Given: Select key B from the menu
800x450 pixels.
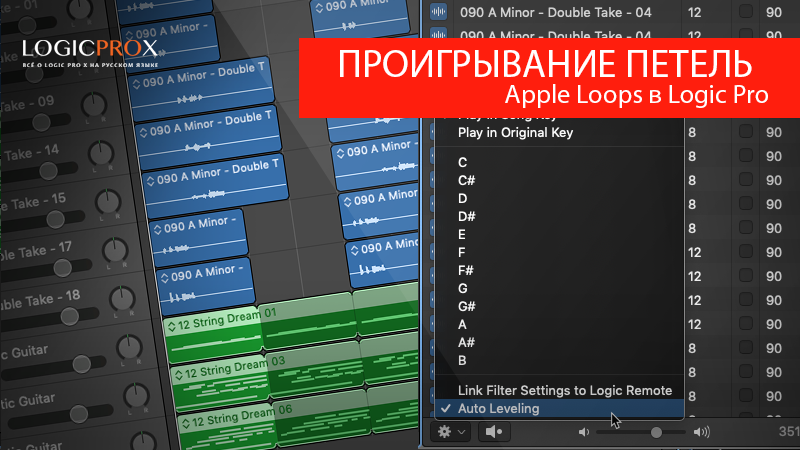Looking at the screenshot, I should 462,361.
